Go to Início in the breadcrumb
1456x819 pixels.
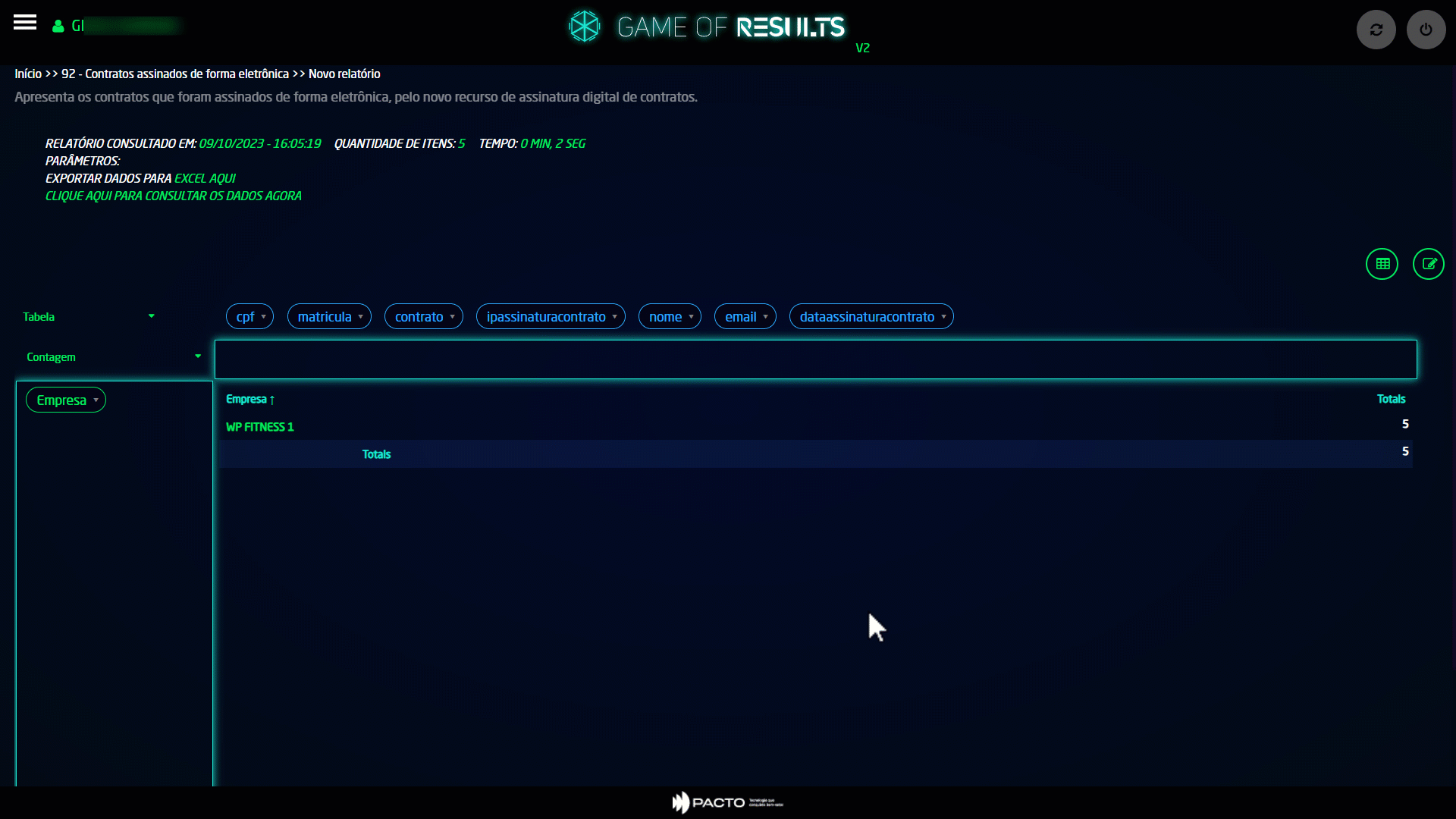point(28,74)
